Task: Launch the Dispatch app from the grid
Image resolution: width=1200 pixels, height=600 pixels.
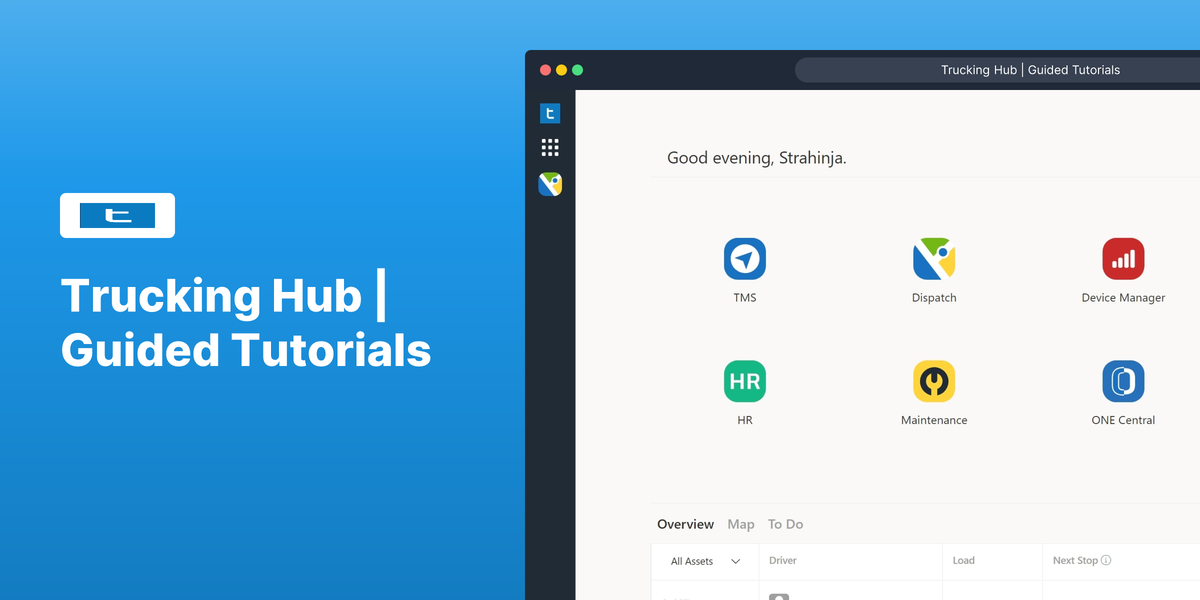Action: tap(934, 260)
